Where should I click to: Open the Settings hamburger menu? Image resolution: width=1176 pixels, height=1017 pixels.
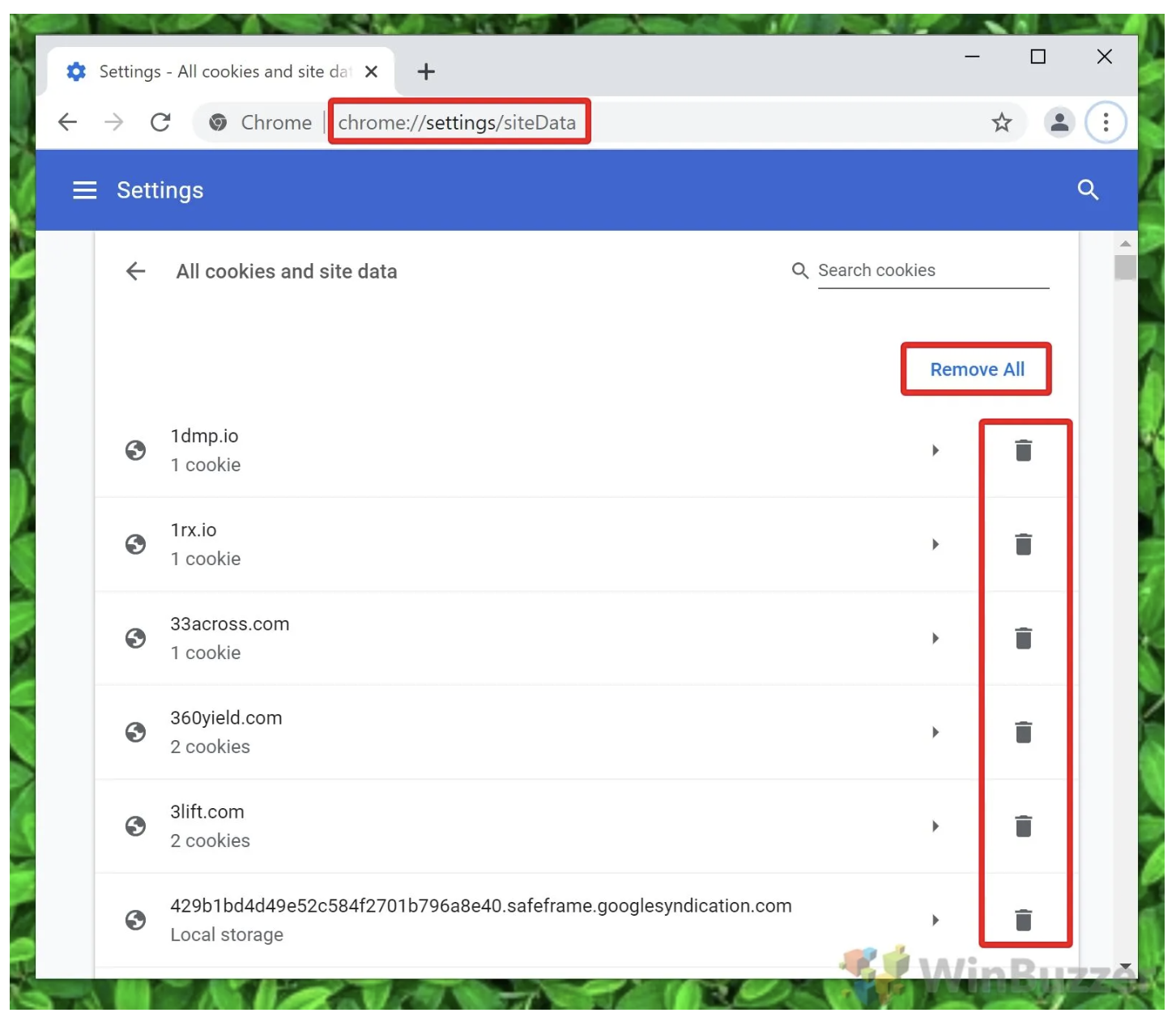(85, 190)
